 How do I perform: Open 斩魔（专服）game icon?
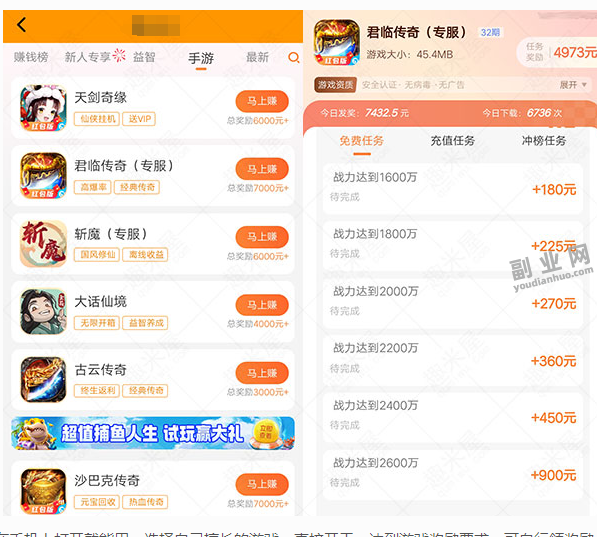coord(43,244)
